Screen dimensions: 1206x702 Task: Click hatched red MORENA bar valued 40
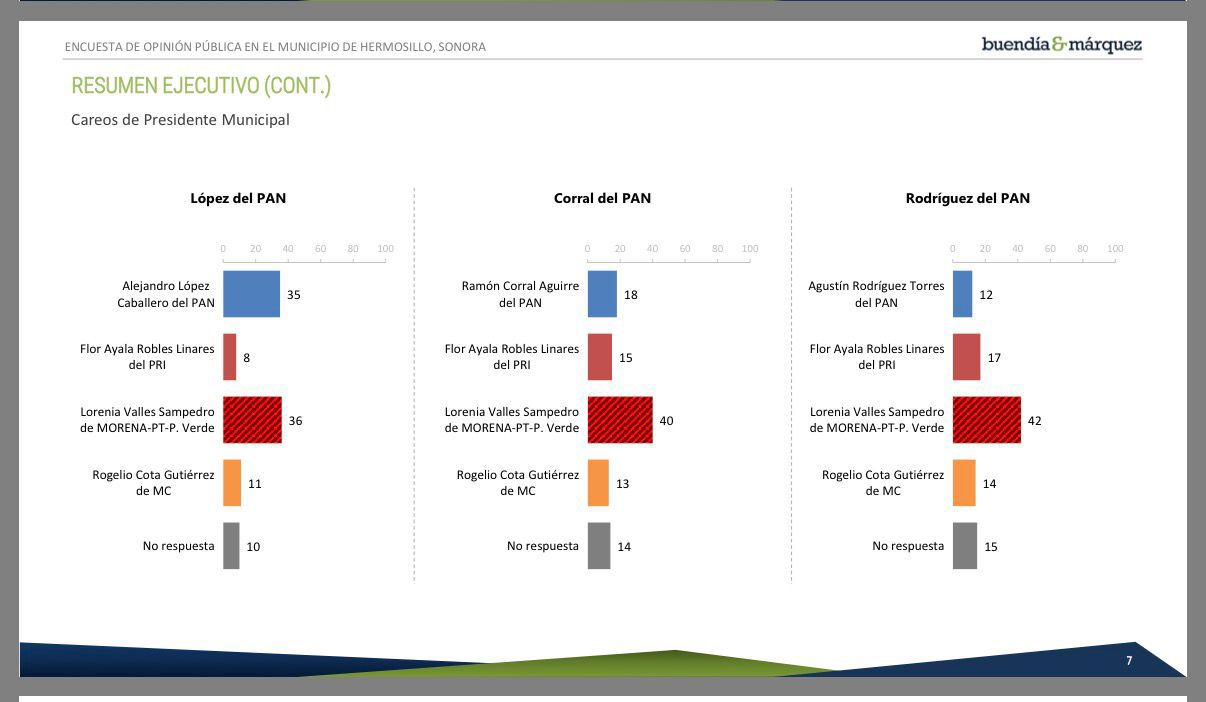(620, 420)
